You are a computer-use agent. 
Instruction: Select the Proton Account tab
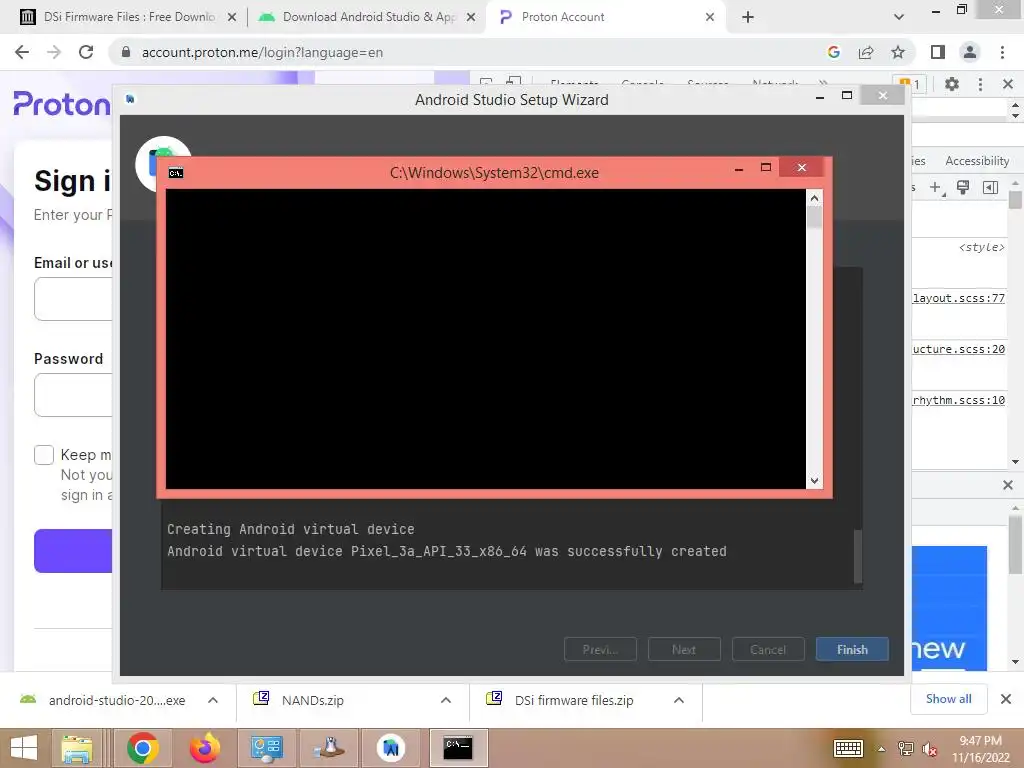[x=605, y=17]
